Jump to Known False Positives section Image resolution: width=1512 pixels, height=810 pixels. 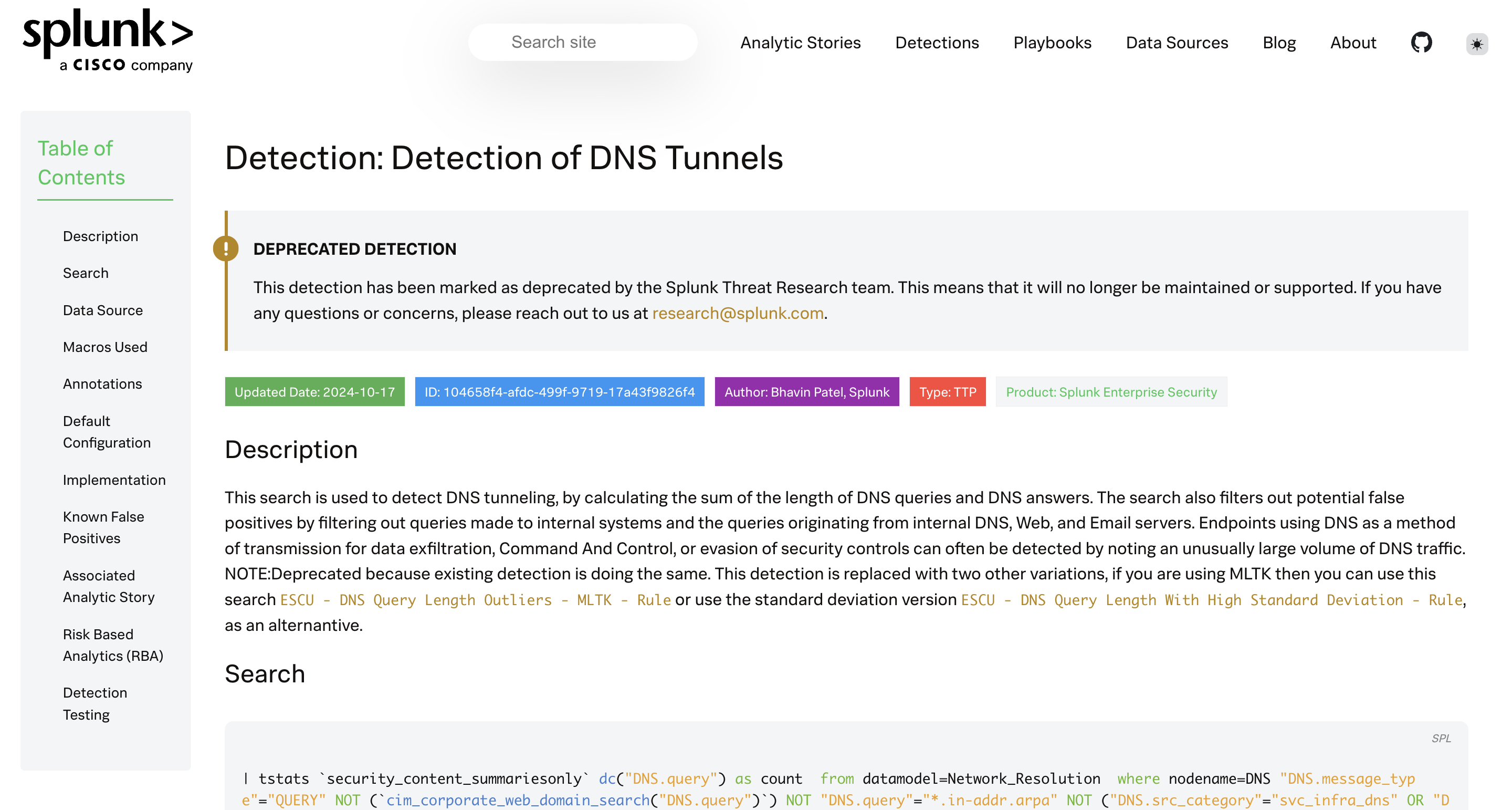pos(103,527)
